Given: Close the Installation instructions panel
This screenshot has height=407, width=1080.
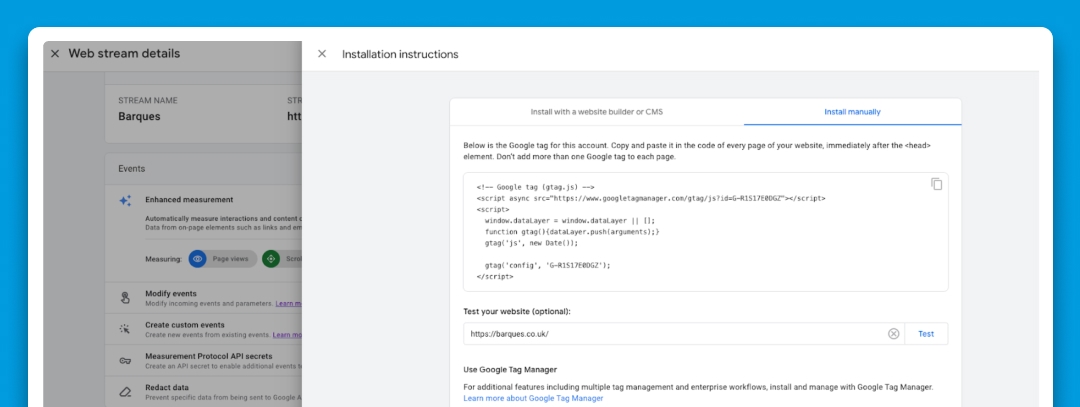Looking at the screenshot, I should click(x=322, y=54).
